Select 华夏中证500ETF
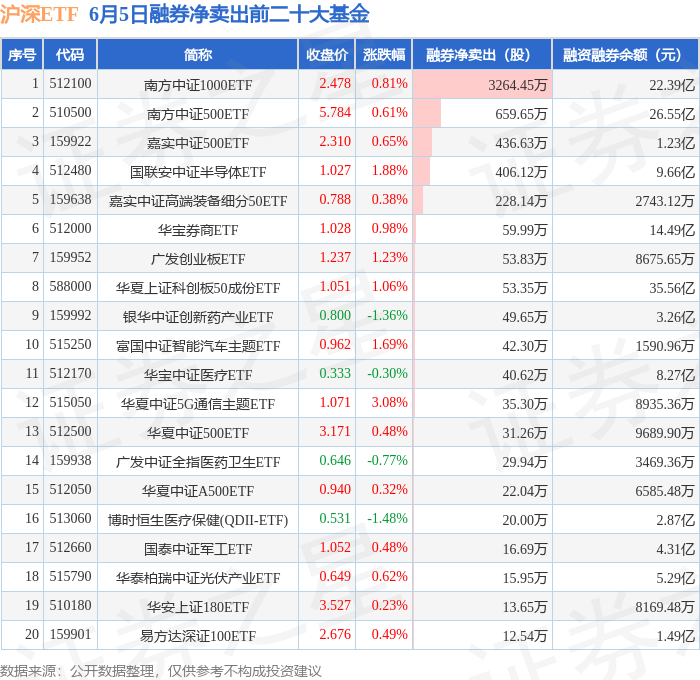 (x=198, y=433)
